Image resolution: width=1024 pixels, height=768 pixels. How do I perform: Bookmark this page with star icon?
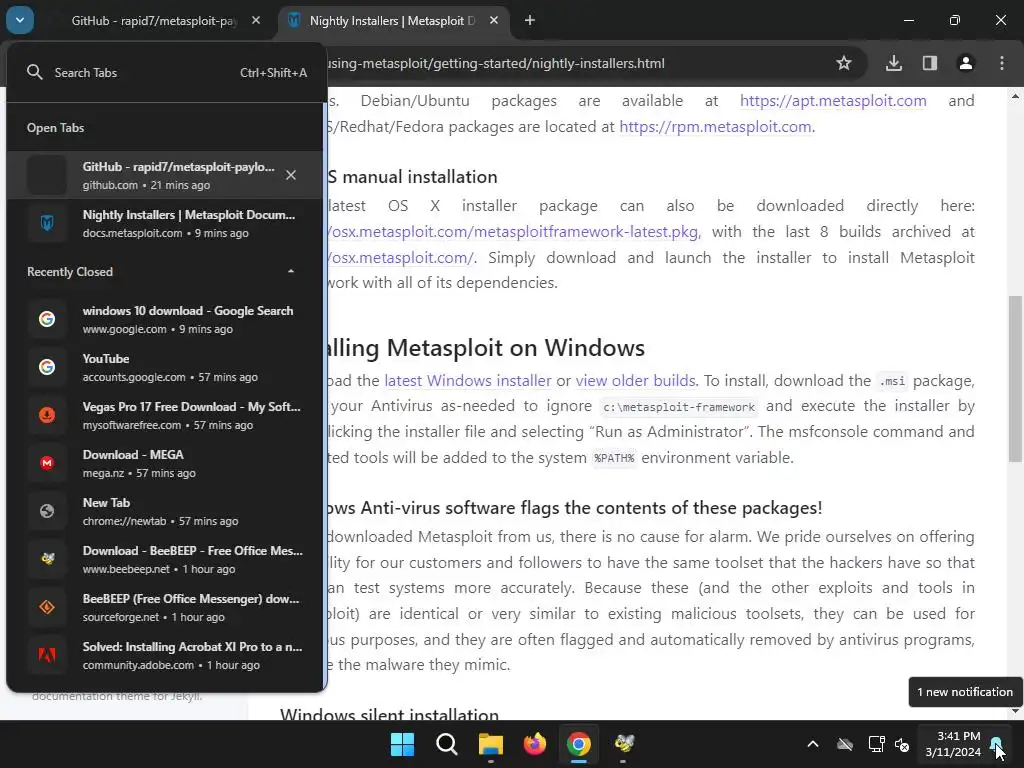click(x=844, y=63)
